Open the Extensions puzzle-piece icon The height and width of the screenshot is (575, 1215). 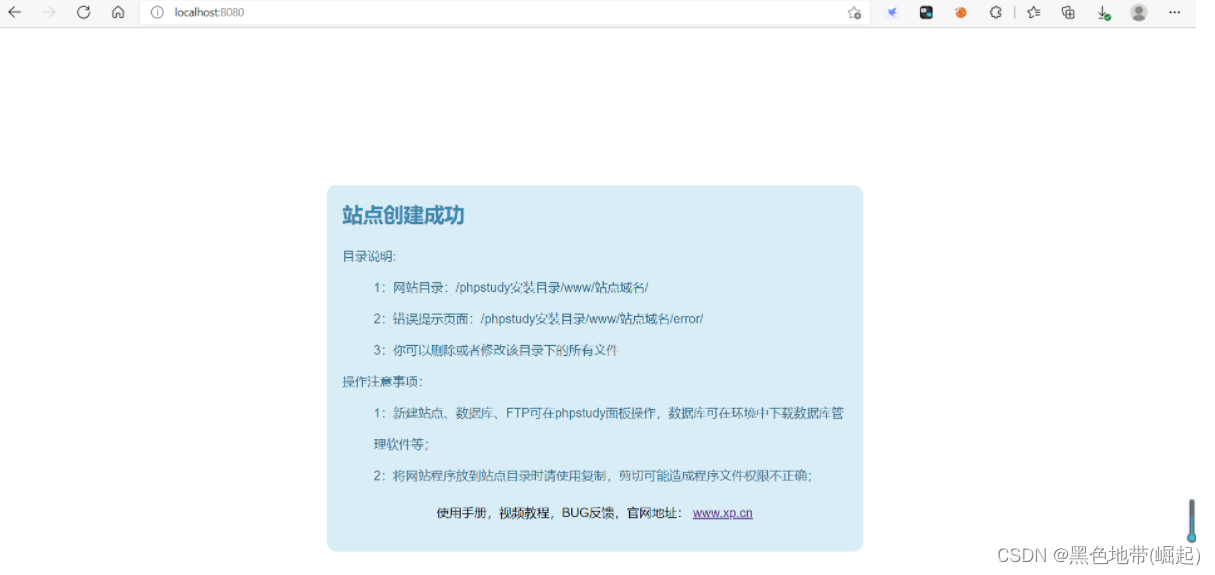point(996,12)
